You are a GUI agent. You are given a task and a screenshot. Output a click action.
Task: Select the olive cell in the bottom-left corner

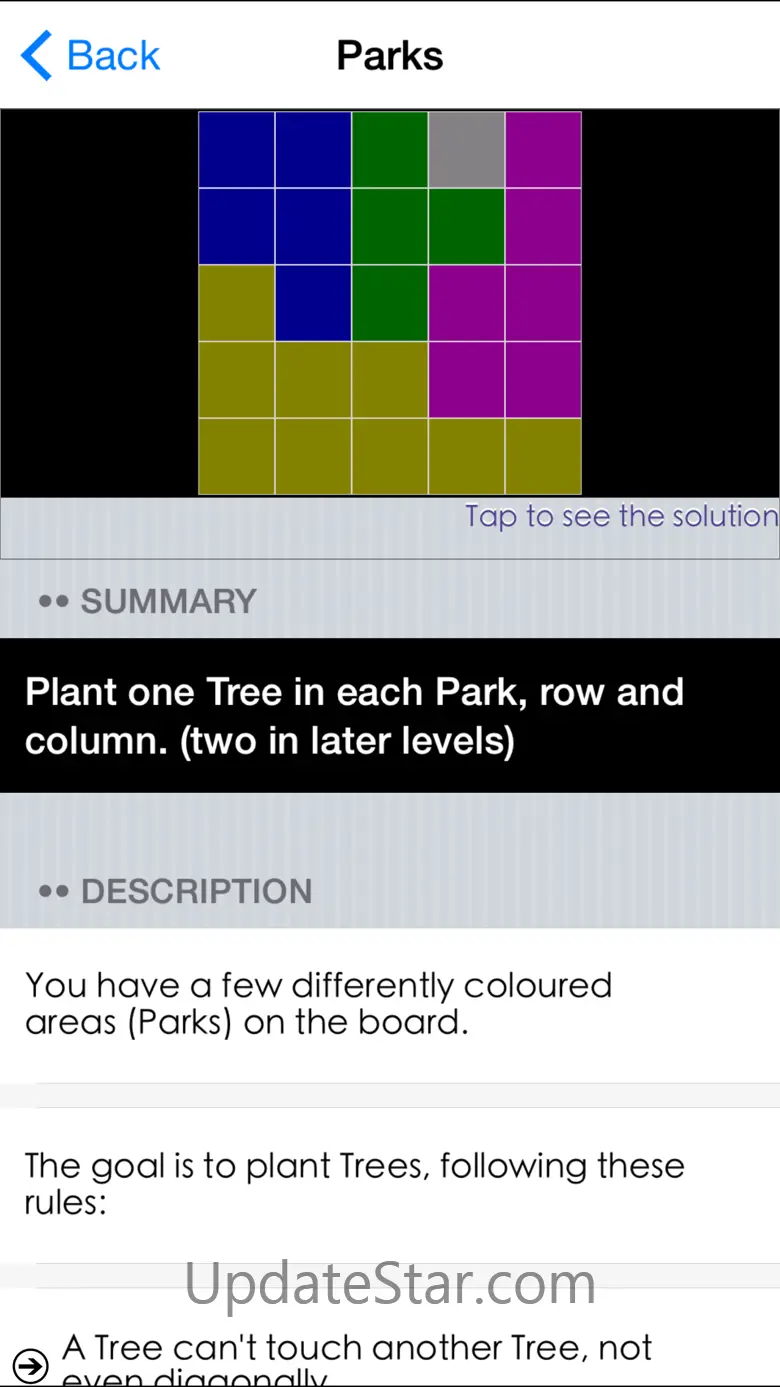point(237,456)
